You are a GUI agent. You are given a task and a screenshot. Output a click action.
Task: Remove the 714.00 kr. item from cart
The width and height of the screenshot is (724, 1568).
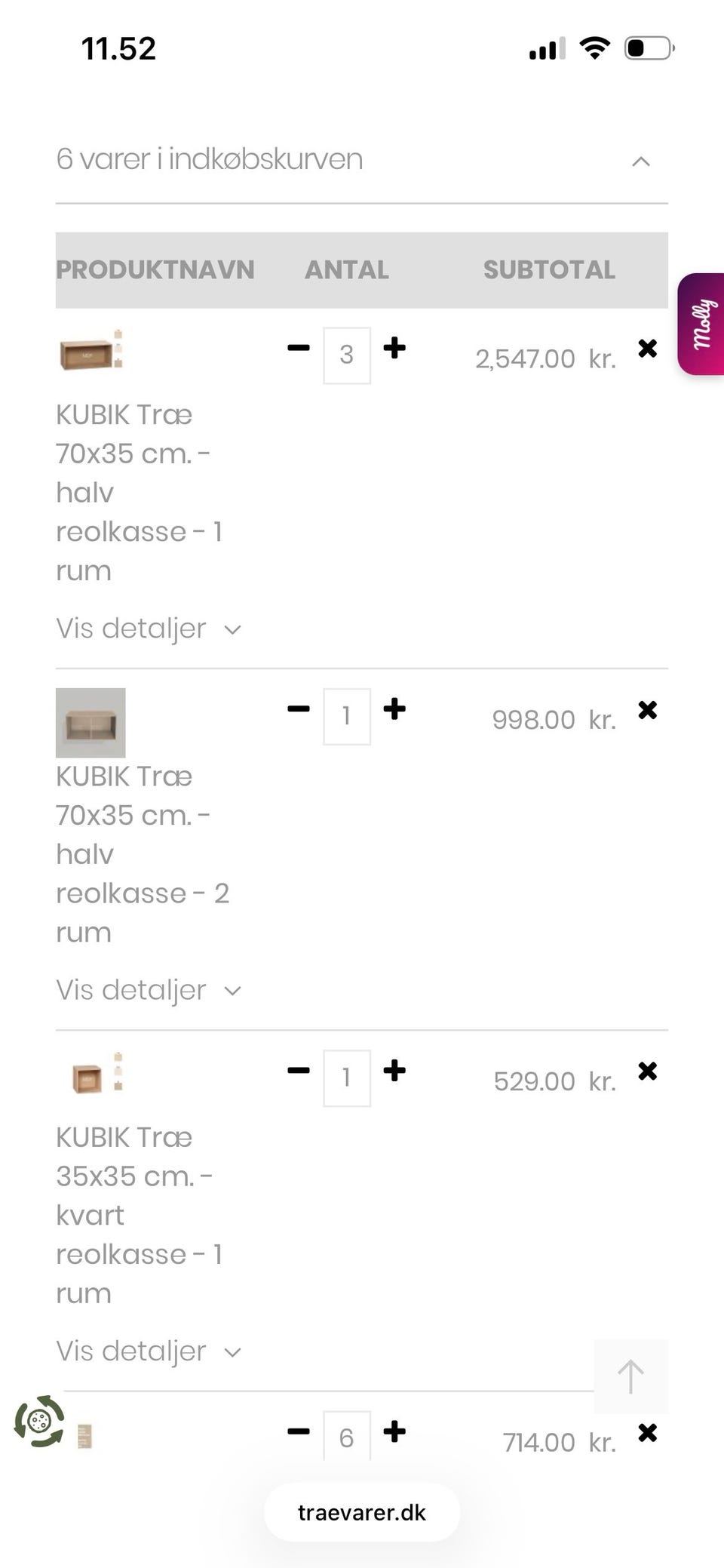[647, 1432]
